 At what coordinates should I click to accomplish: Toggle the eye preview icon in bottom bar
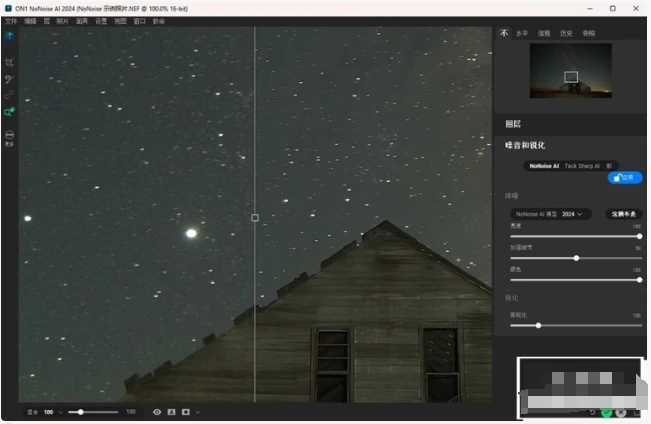click(x=157, y=412)
